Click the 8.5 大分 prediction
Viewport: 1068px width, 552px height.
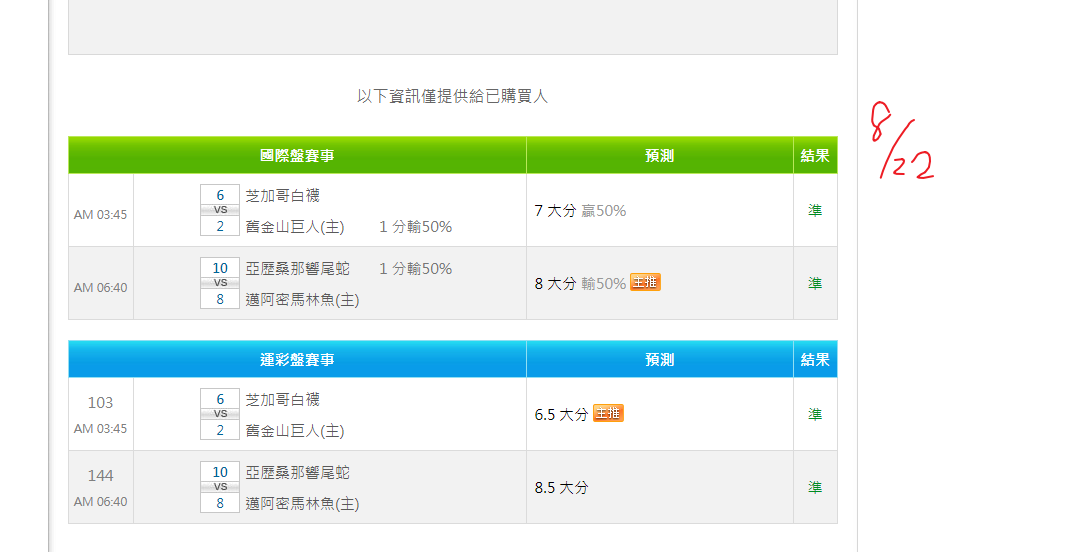pos(561,488)
